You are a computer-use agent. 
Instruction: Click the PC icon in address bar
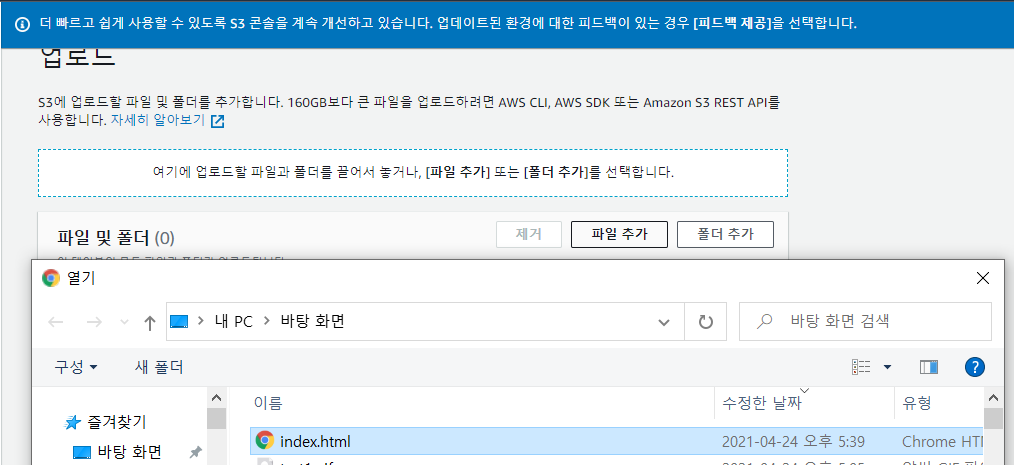[178, 321]
